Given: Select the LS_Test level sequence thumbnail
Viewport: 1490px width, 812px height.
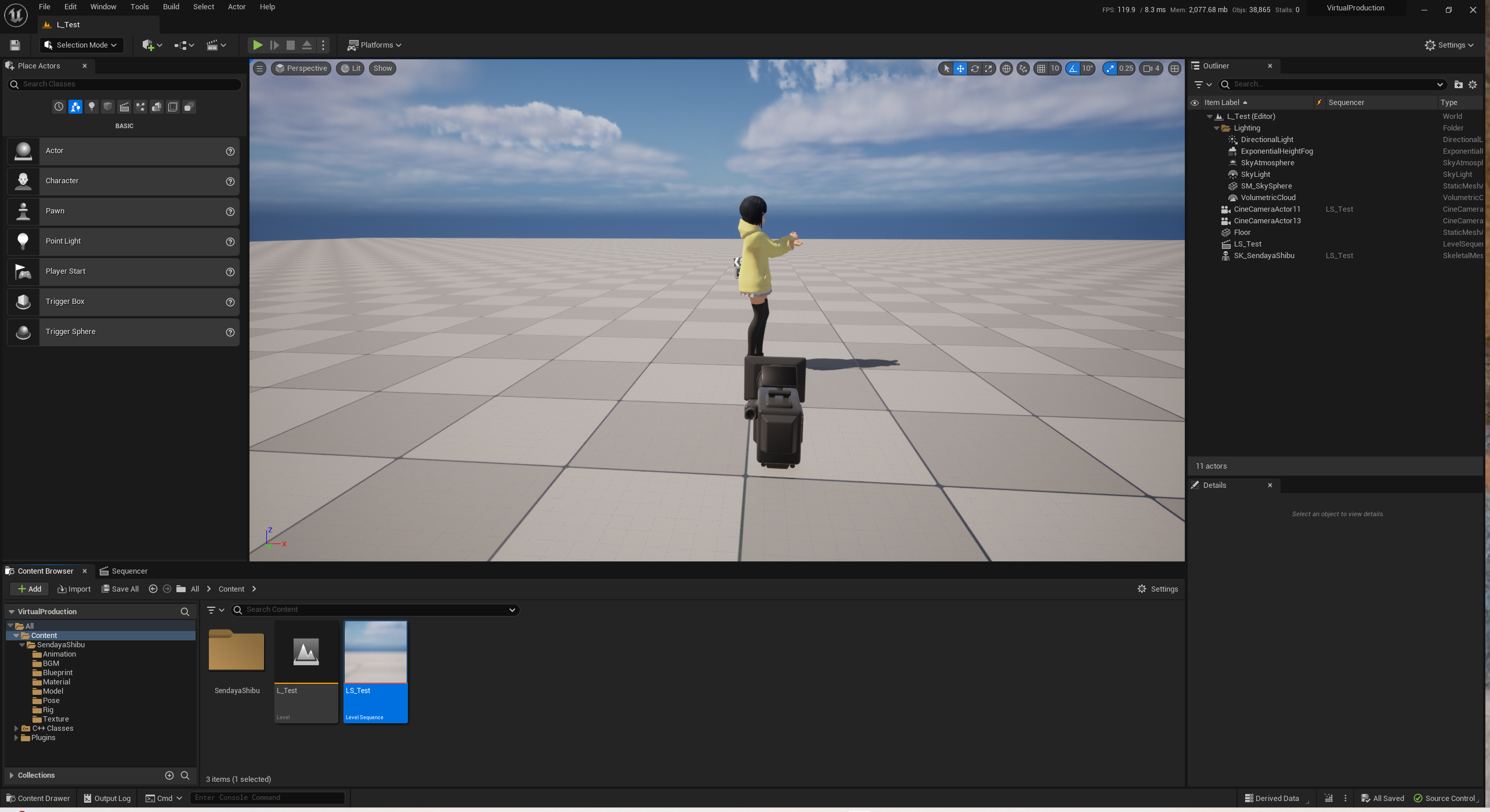Looking at the screenshot, I should [375, 651].
